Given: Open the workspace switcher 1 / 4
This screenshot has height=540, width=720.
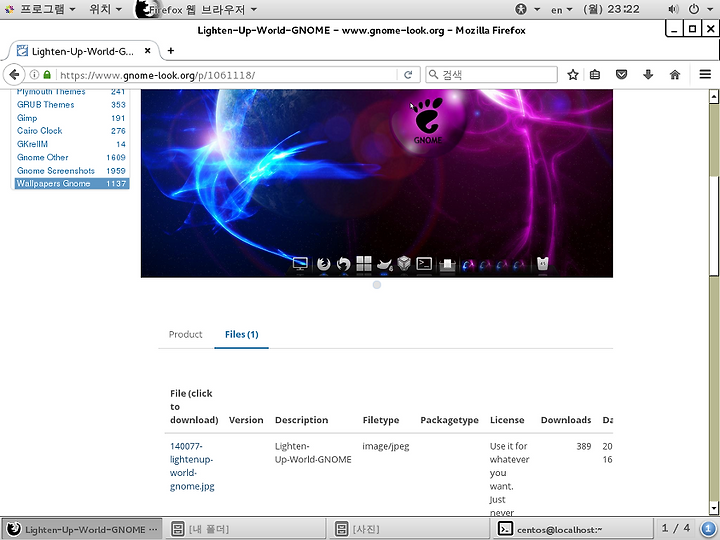Looking at the screenshot, I should 675,528.
